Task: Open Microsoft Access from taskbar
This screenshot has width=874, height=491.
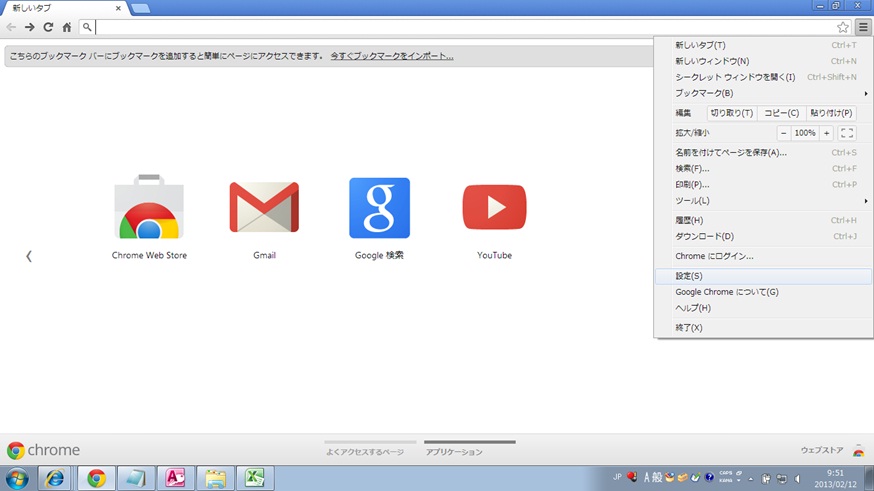Action: point(175,478)
